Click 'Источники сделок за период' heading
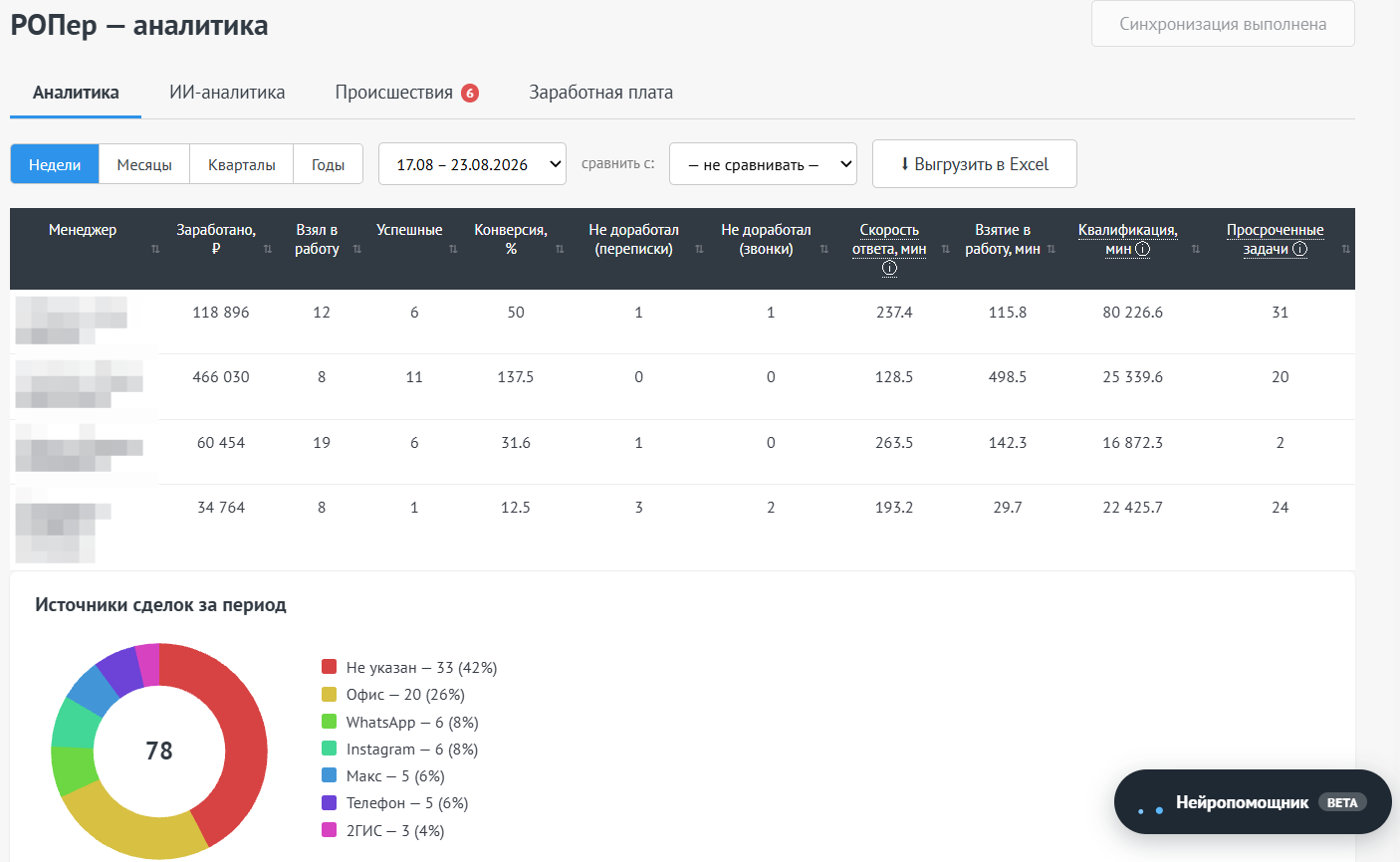 (160, 604)
